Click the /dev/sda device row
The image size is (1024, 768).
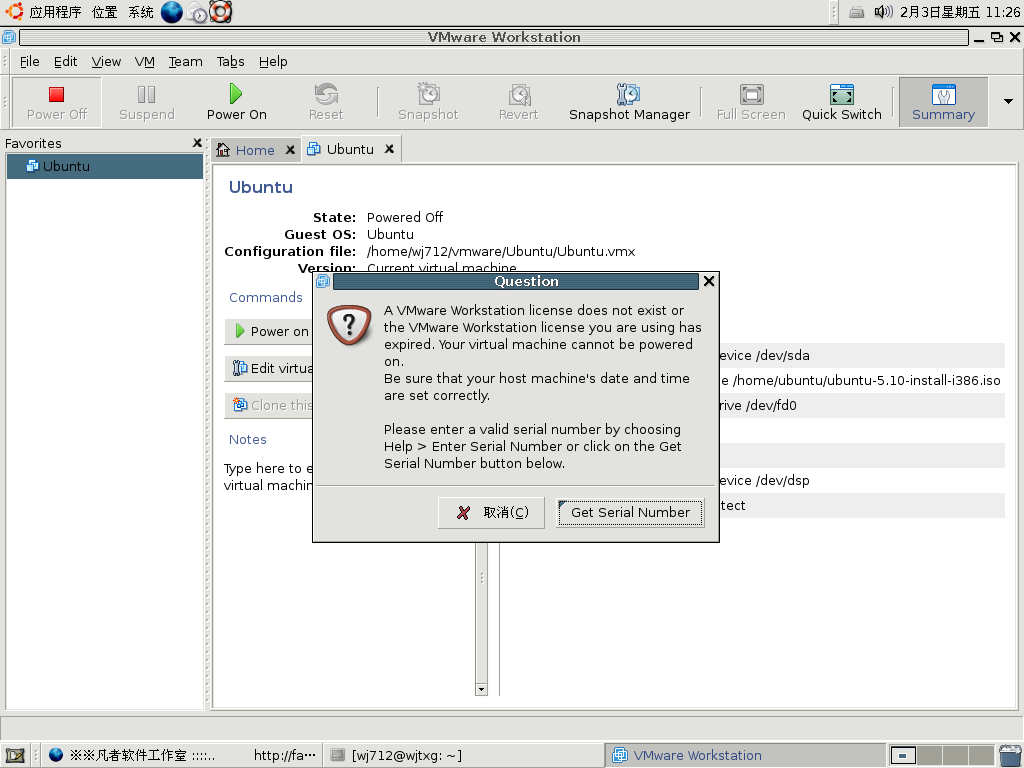click(x=862, y=355)
